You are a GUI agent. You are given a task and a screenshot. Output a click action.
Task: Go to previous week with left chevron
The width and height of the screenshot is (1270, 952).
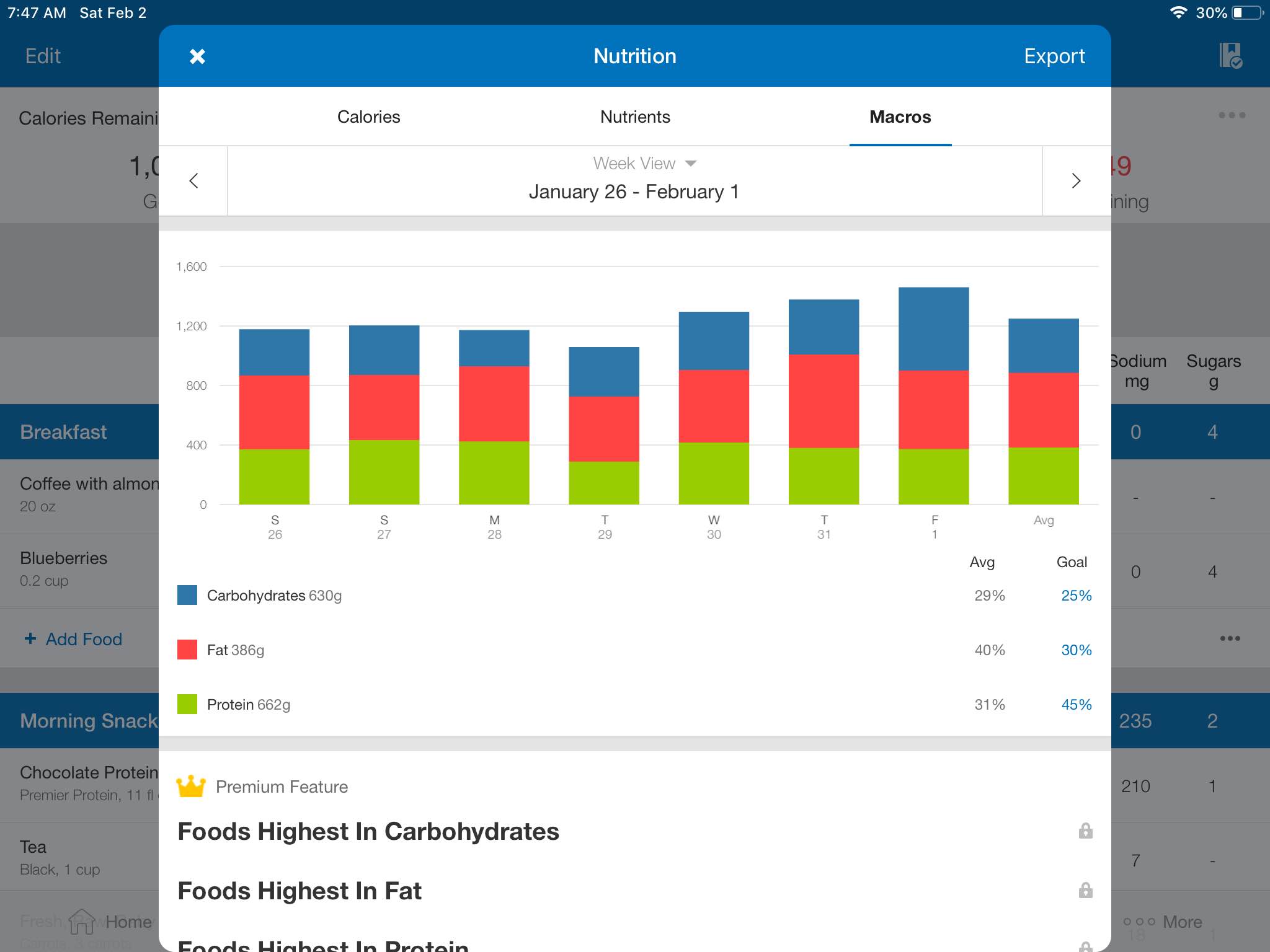(x=193, y=180)
